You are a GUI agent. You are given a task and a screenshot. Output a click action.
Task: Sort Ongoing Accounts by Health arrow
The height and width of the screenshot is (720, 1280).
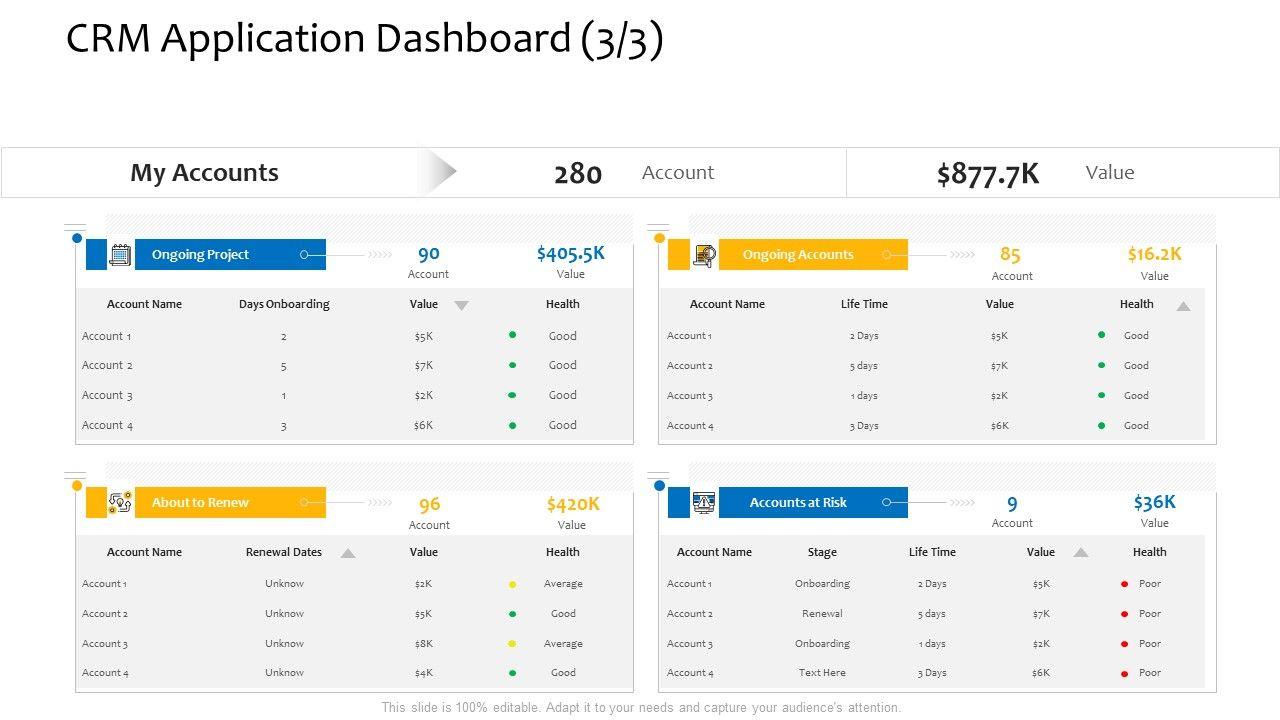pos(1183,306)
